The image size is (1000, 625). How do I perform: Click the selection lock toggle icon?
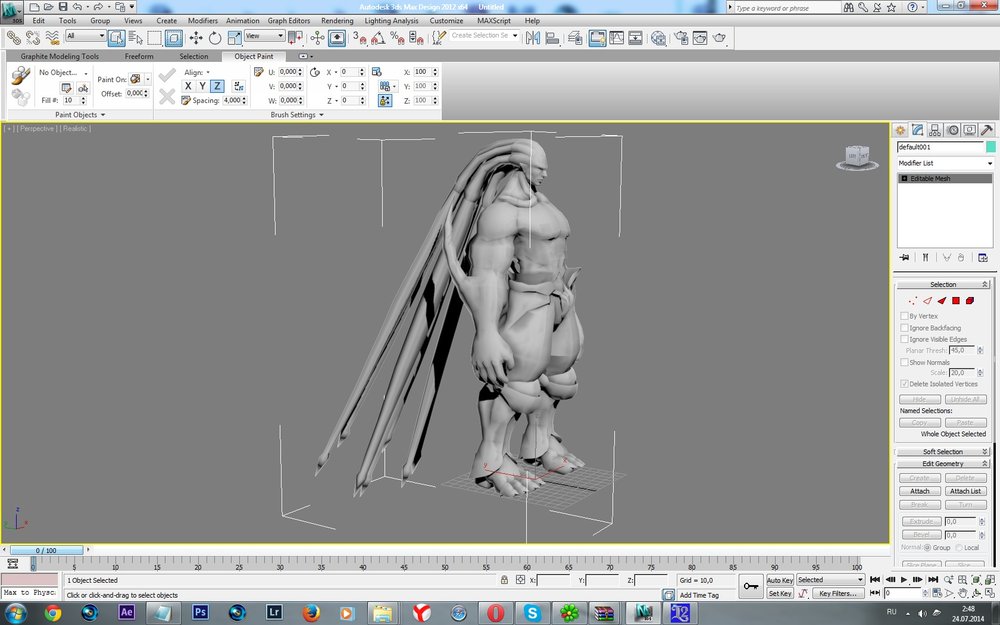pyautogui.click(x=505, y=580)
